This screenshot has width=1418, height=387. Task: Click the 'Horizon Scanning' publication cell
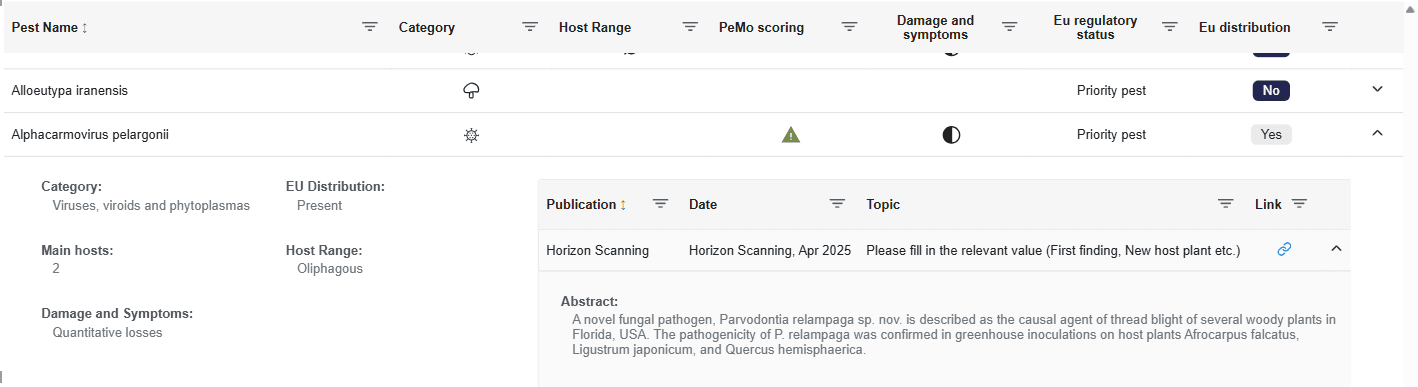(597, 251)
